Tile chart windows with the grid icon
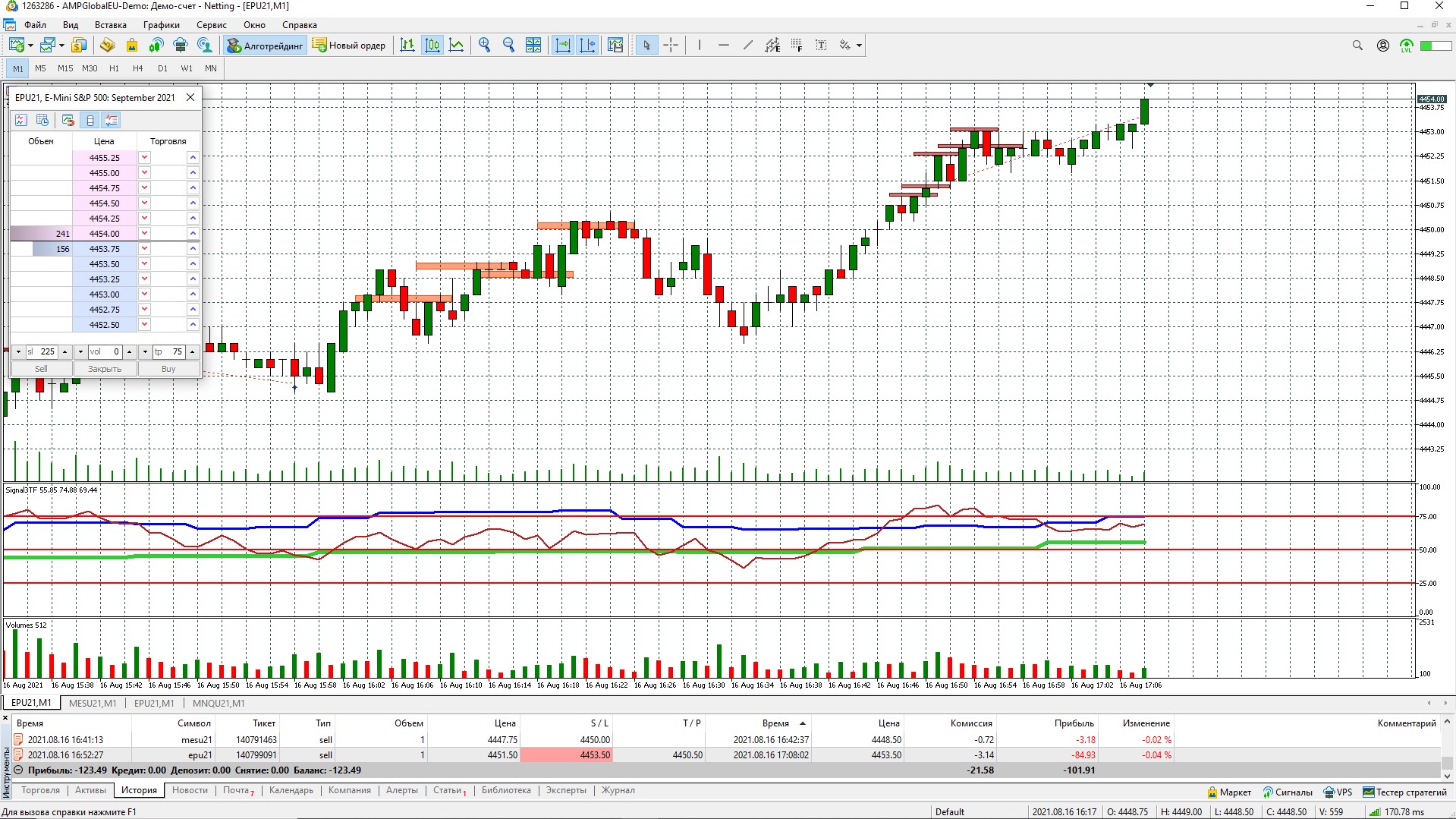 tap(533, 46)
